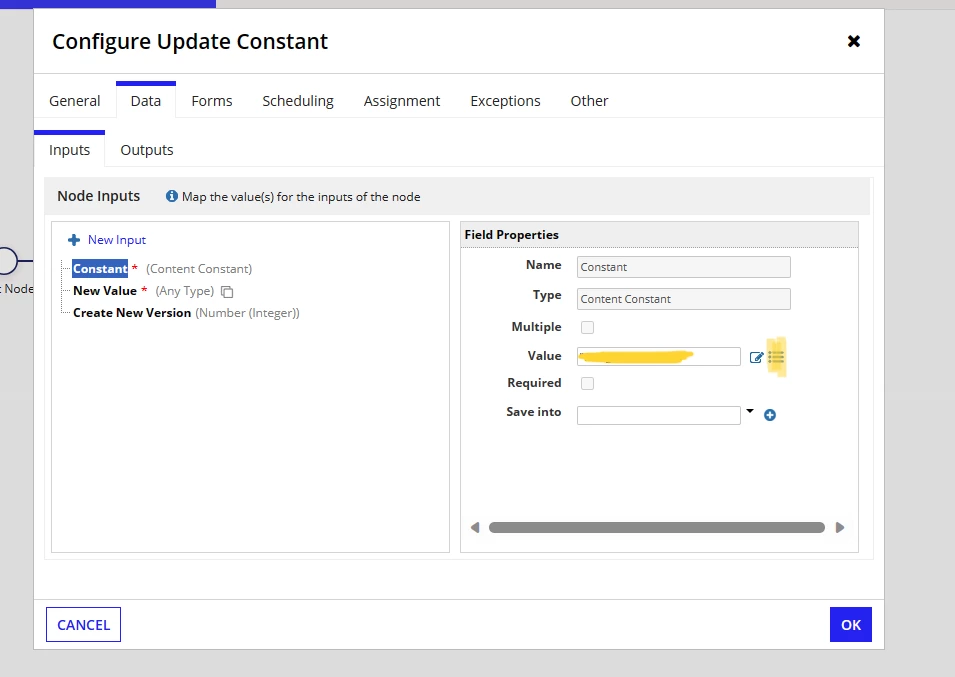Click the (Number (Integer)) label
This screenshot has width=955, height=677.
[x=247, y=313]
